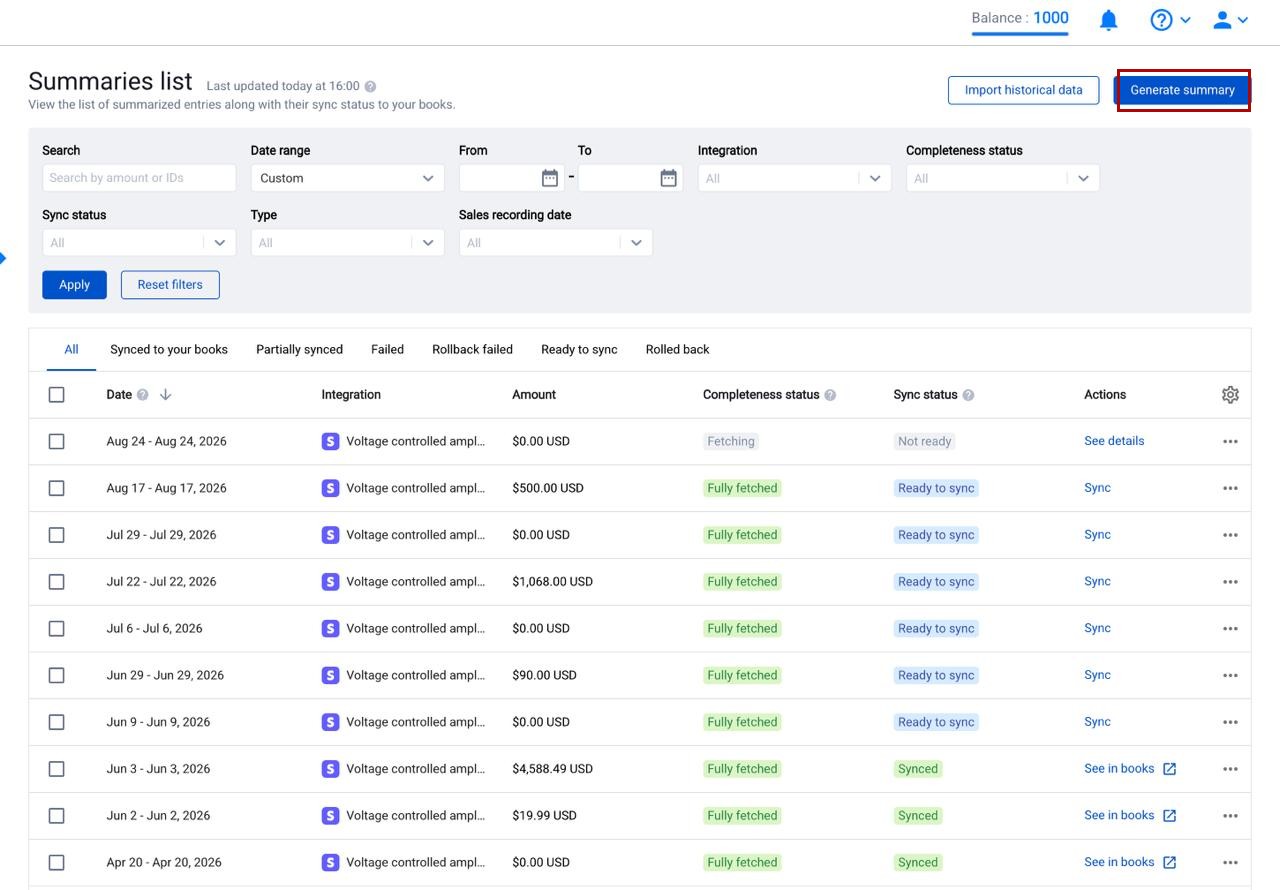
Task: Click the info icon beside Last updated
Action: pos(370,87)
